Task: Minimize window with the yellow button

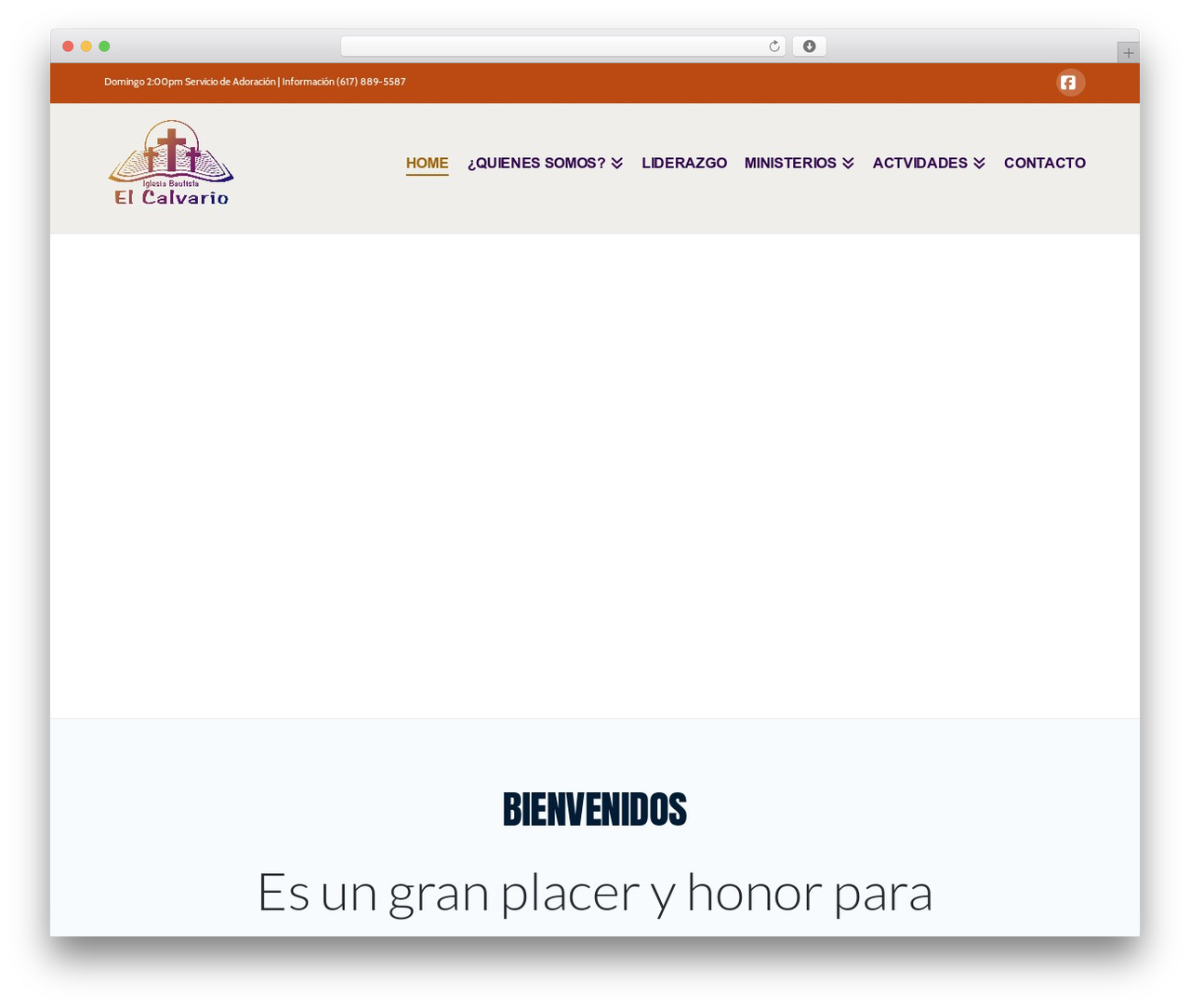Action: point(86,46)
